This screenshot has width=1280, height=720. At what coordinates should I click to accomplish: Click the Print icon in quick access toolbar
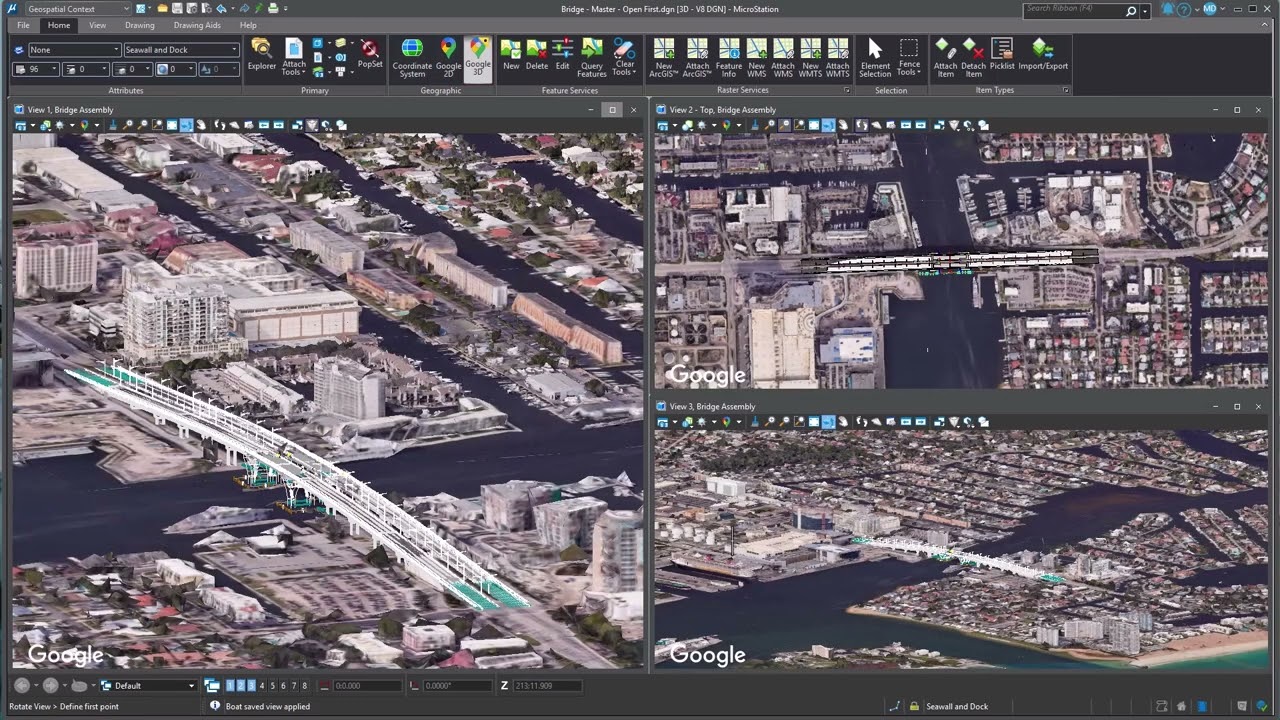[x=273, y=9]
